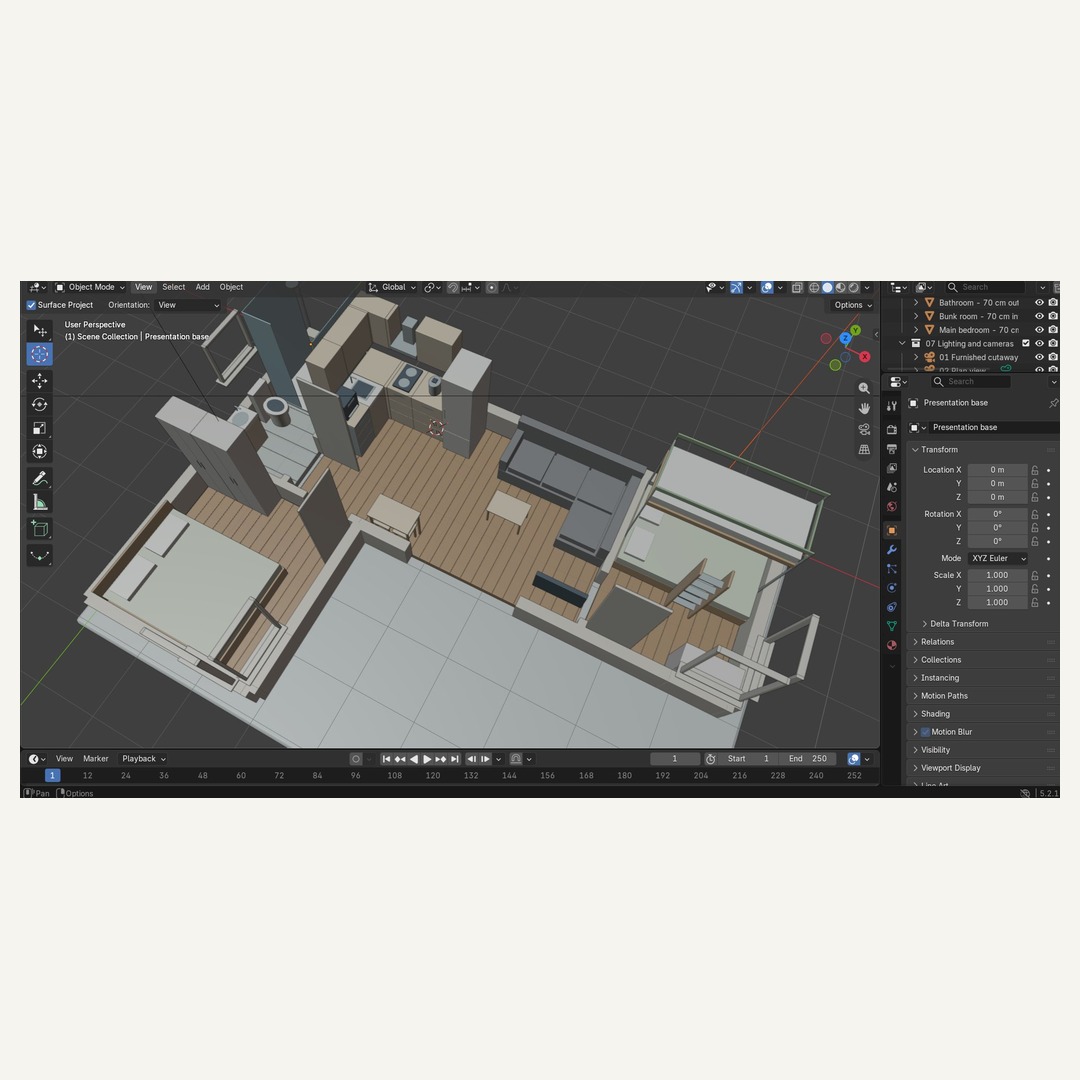This screenshot has height=1080, width=1080.
Task: Toggle the Surface Project checkbox
Action: tap(31, 305)
